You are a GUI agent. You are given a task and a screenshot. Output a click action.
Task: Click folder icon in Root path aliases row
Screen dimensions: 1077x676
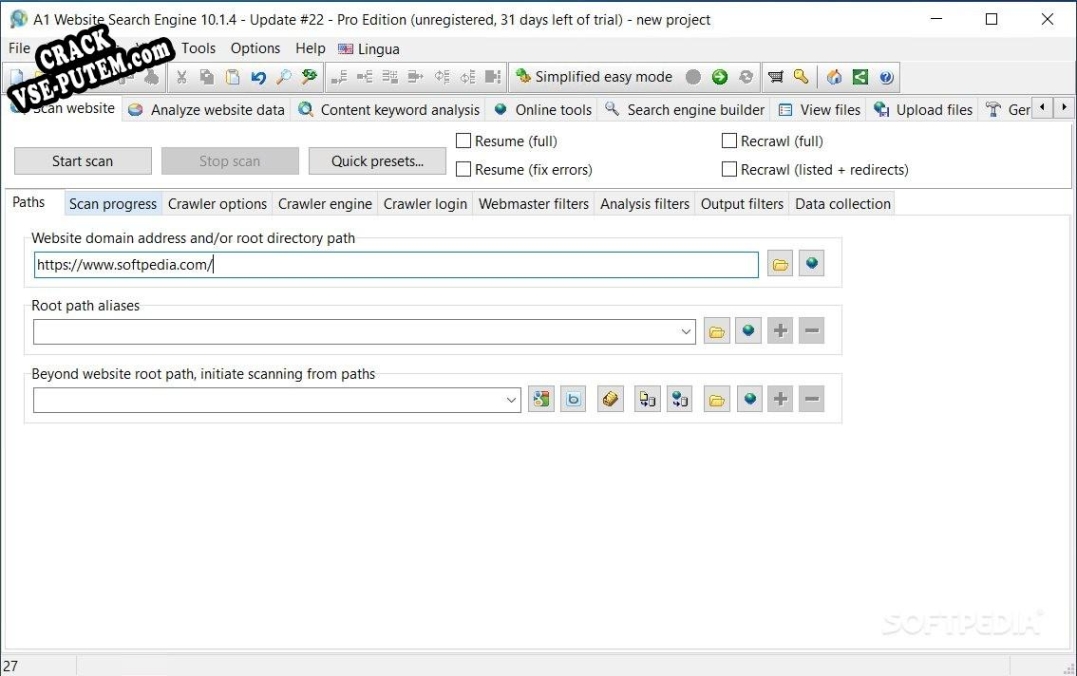pyautogui.click(x=716, y=332)
